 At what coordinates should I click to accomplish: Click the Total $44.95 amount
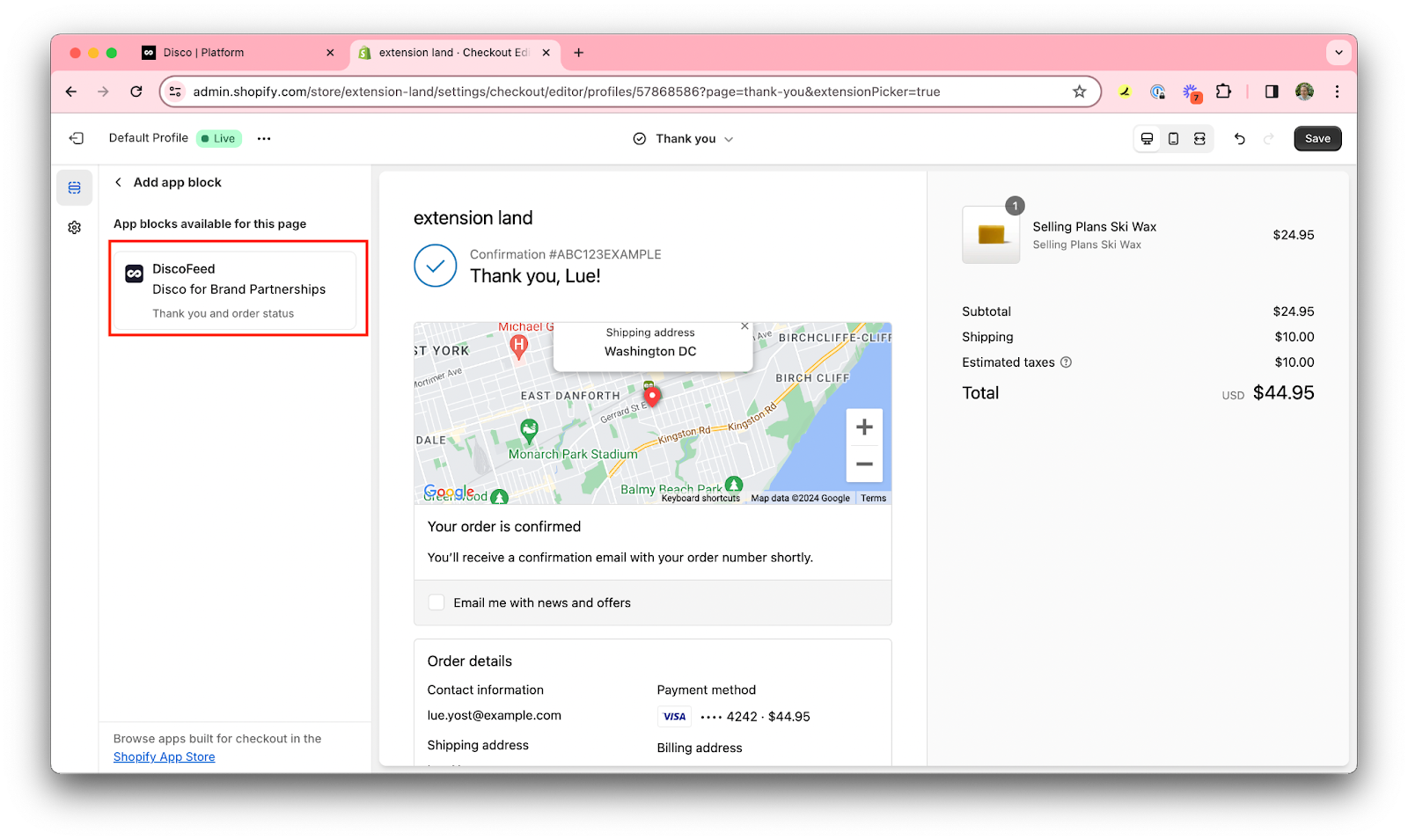[1283, 393]
